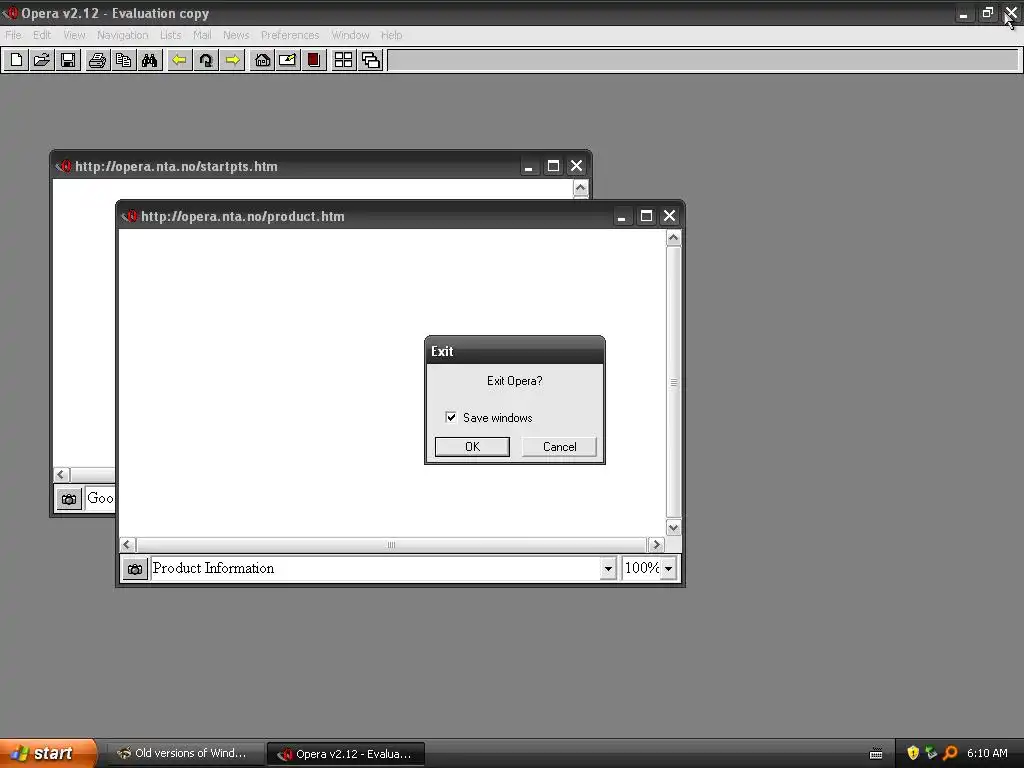
Task: Click the orange magnifier tray icon
Action: tap(950, 753)
